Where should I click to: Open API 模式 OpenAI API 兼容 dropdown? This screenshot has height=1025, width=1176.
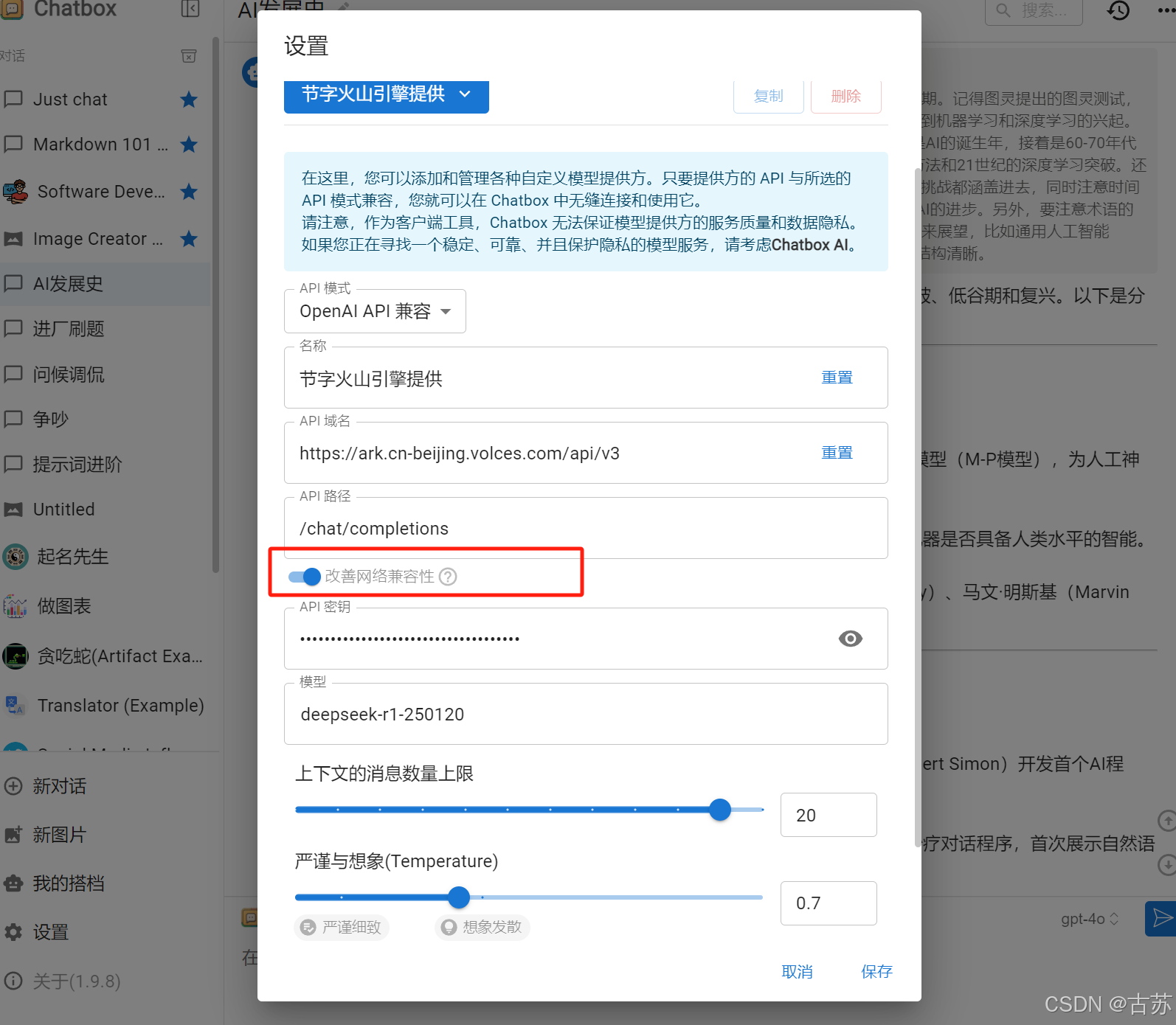coord(375,311)
